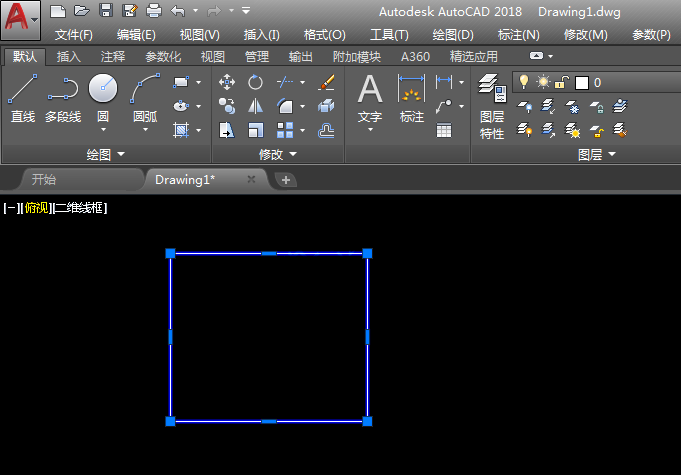This screenshot has height=475, width=681.
Task: Click the layer 0 color swatch
Action: pyautogui.click(x=582, y=82)
